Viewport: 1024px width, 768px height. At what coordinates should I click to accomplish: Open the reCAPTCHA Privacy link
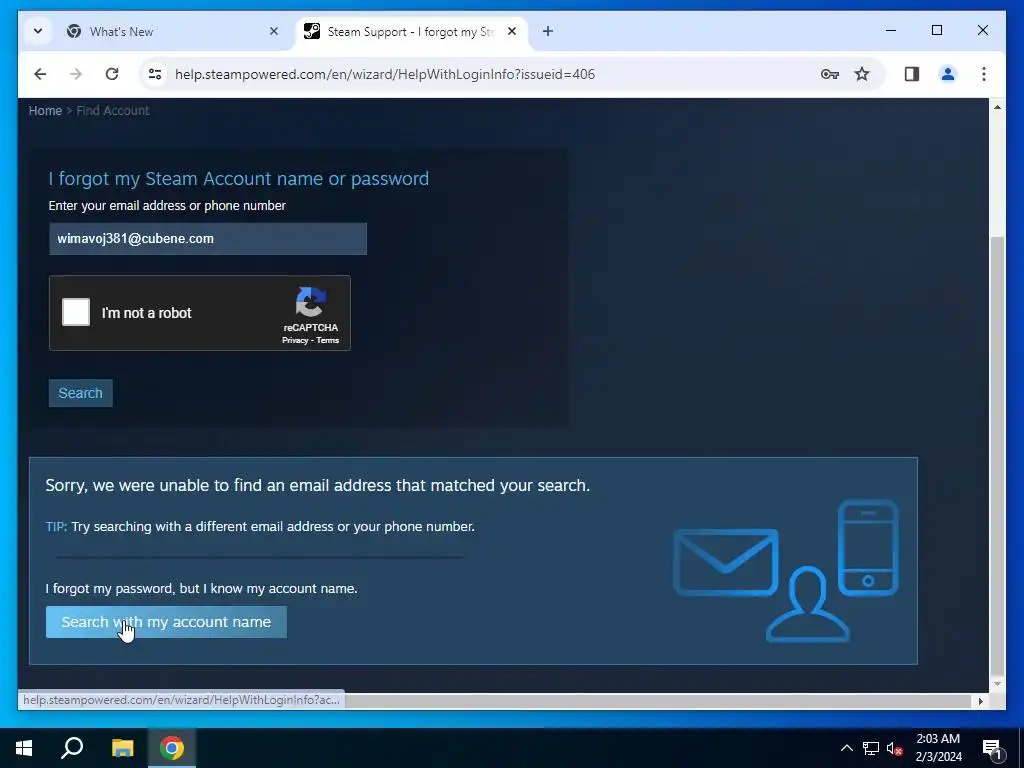[295, 340]
